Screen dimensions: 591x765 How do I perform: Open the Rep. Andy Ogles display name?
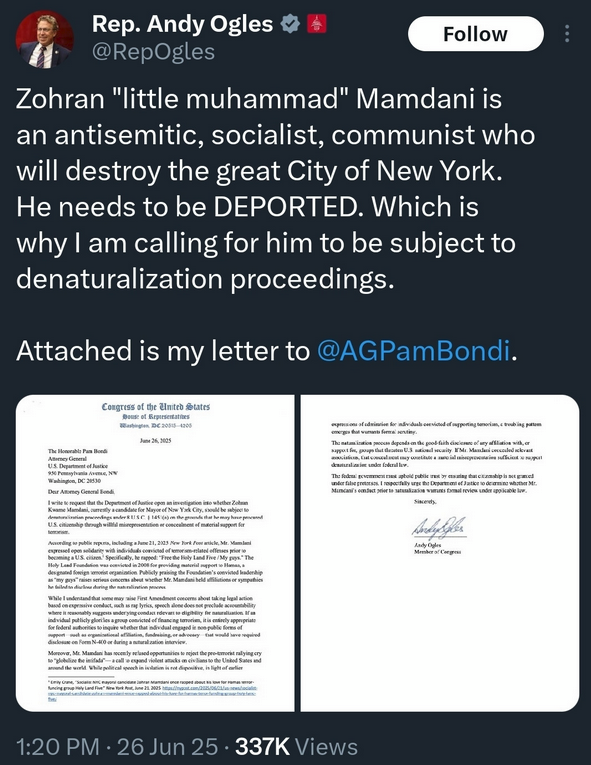coord(183,24)
